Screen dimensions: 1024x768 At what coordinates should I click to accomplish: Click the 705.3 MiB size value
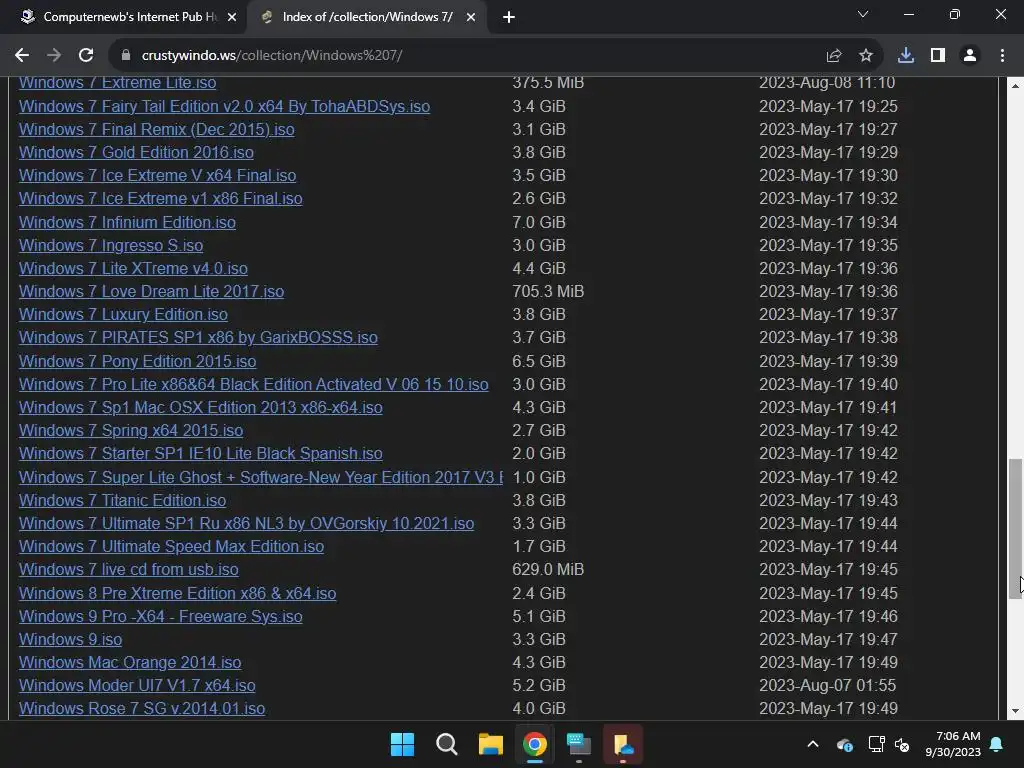point(548,291)
